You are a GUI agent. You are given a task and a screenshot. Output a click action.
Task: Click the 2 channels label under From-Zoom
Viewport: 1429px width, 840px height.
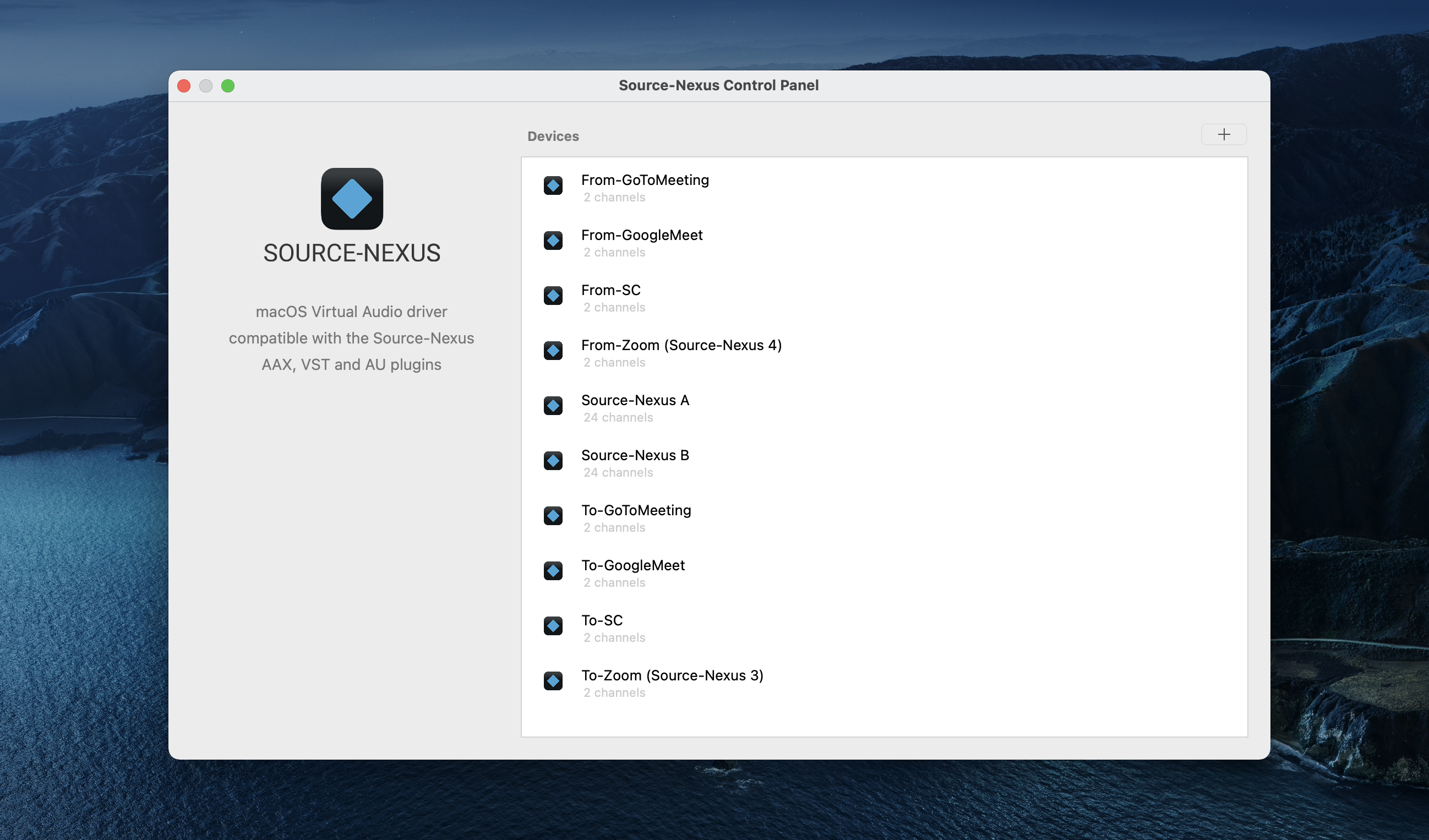pyautogui.click(x=614, y=362)
